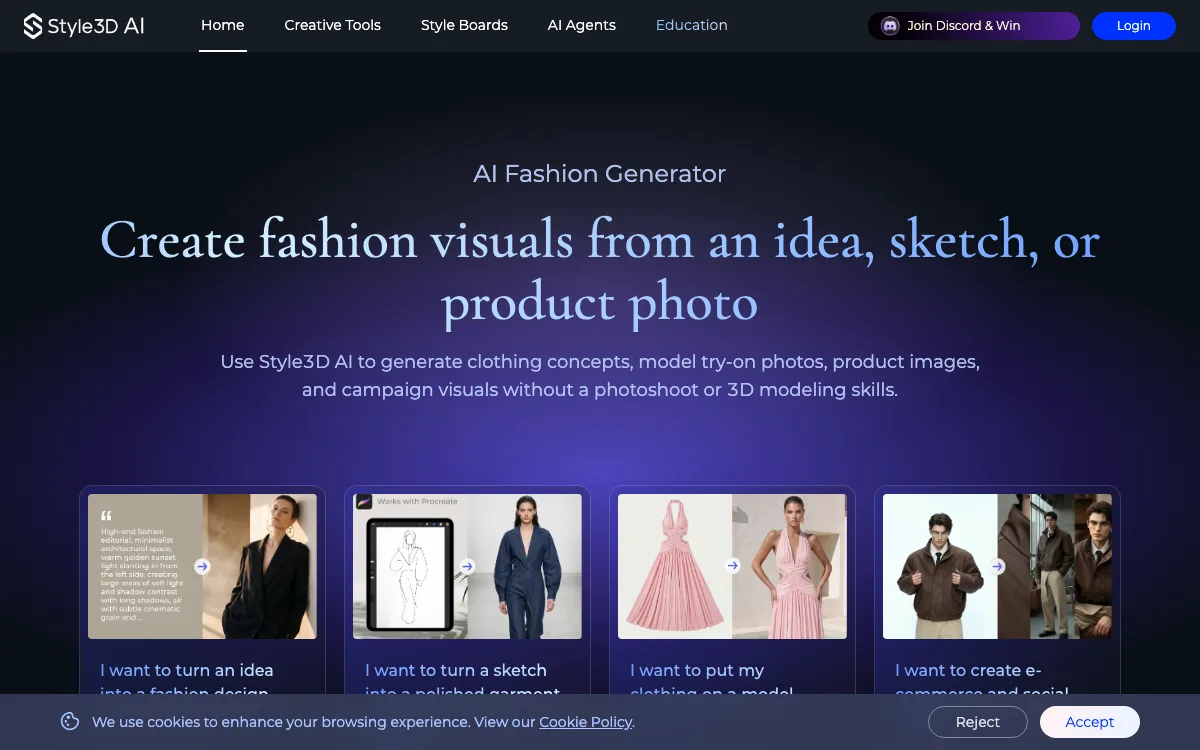Viewport: 1200px width, 750px height.
Task: Open the Home nav tab
Action: tap(222, 25)
